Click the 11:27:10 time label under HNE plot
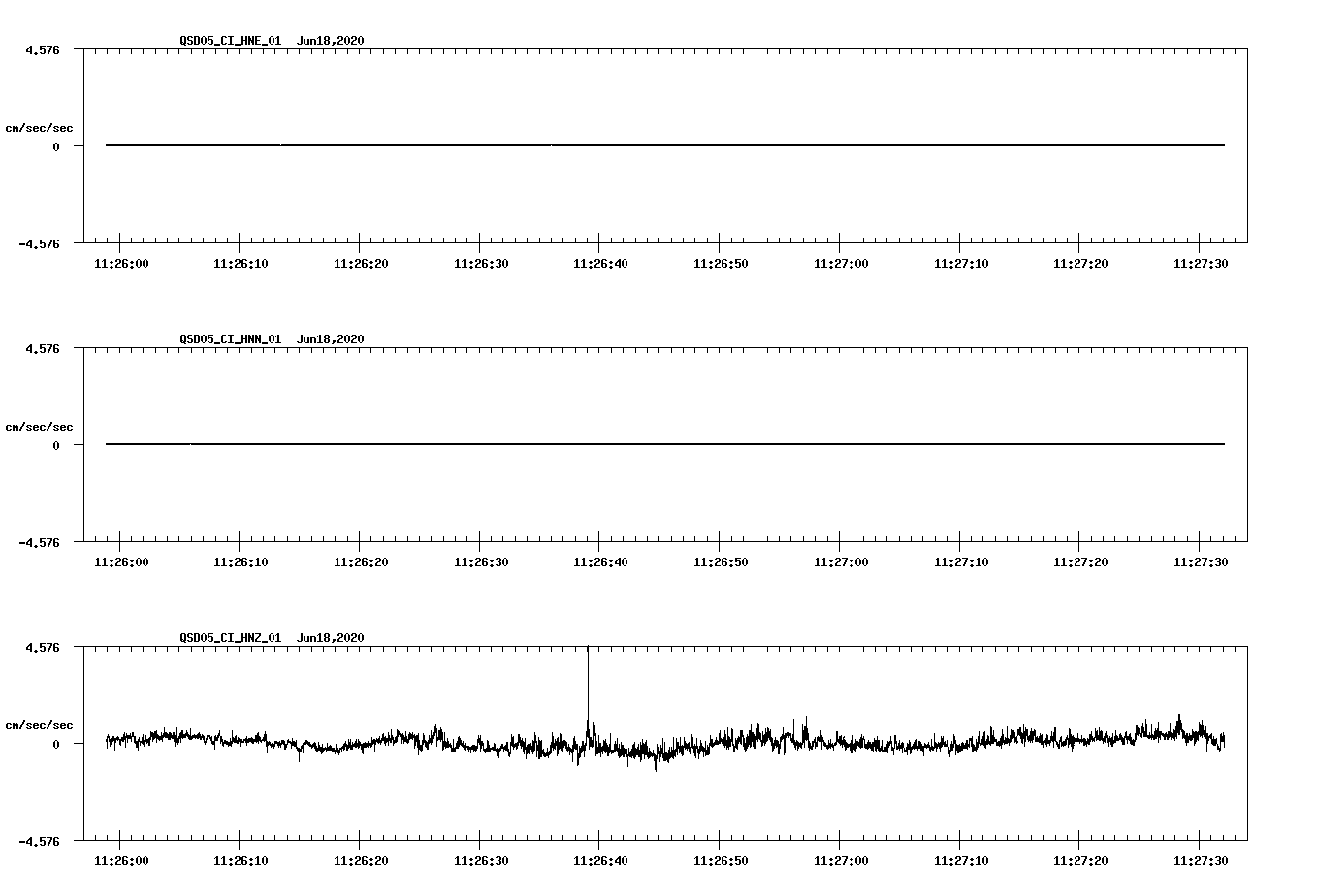 [x=961, y=263]
